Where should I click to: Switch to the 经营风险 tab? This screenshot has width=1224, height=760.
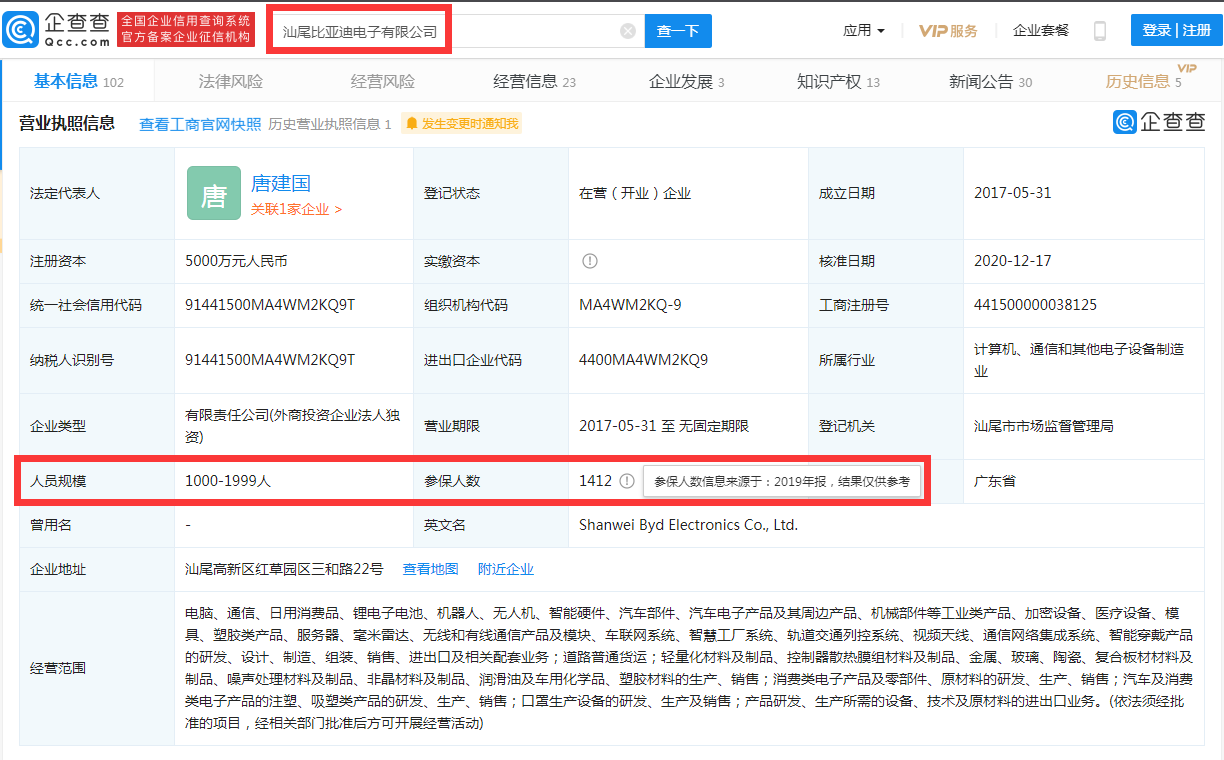pos(383,82)
